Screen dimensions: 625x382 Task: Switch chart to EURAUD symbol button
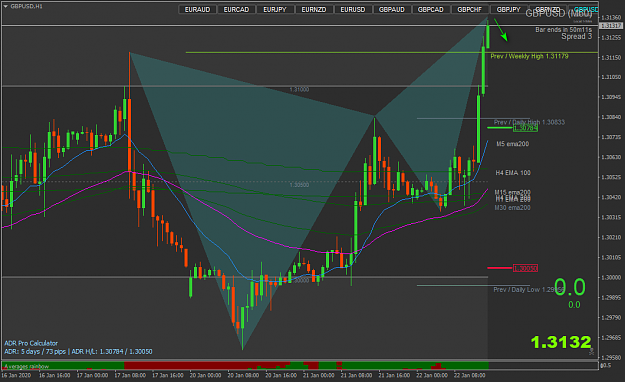click(x=198, y=10)
